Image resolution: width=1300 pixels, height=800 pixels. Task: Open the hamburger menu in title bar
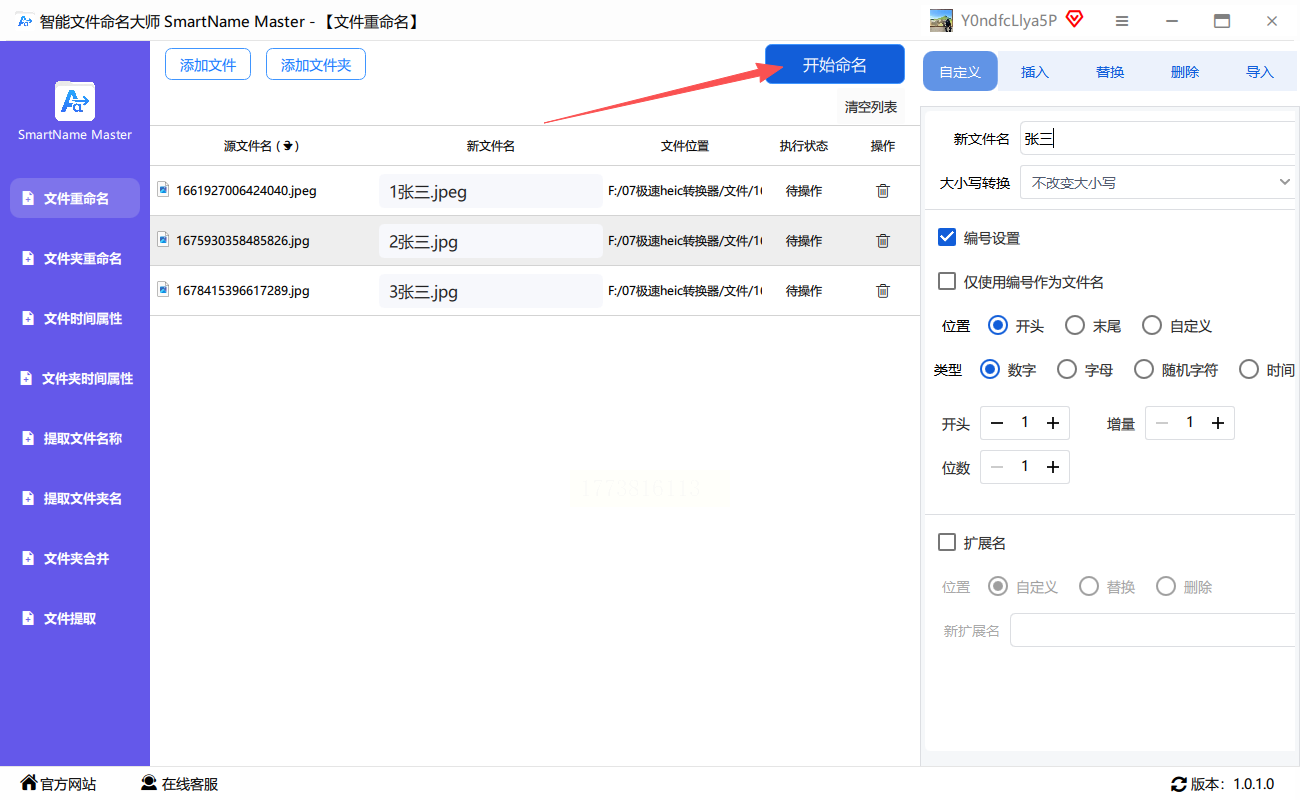[x=1122, y=21]
